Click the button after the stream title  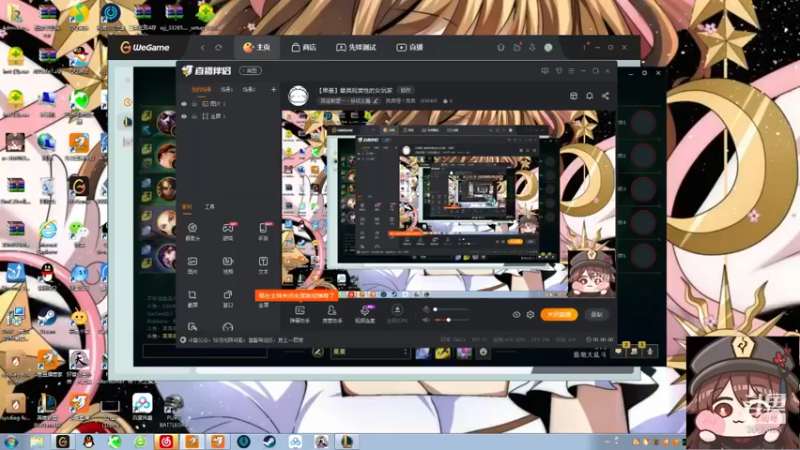406,90
